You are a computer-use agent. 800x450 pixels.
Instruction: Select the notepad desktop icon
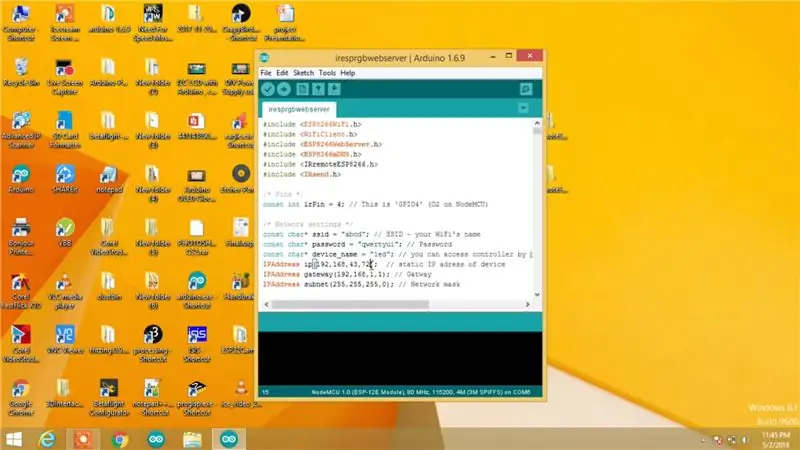[x=109, y=180]
